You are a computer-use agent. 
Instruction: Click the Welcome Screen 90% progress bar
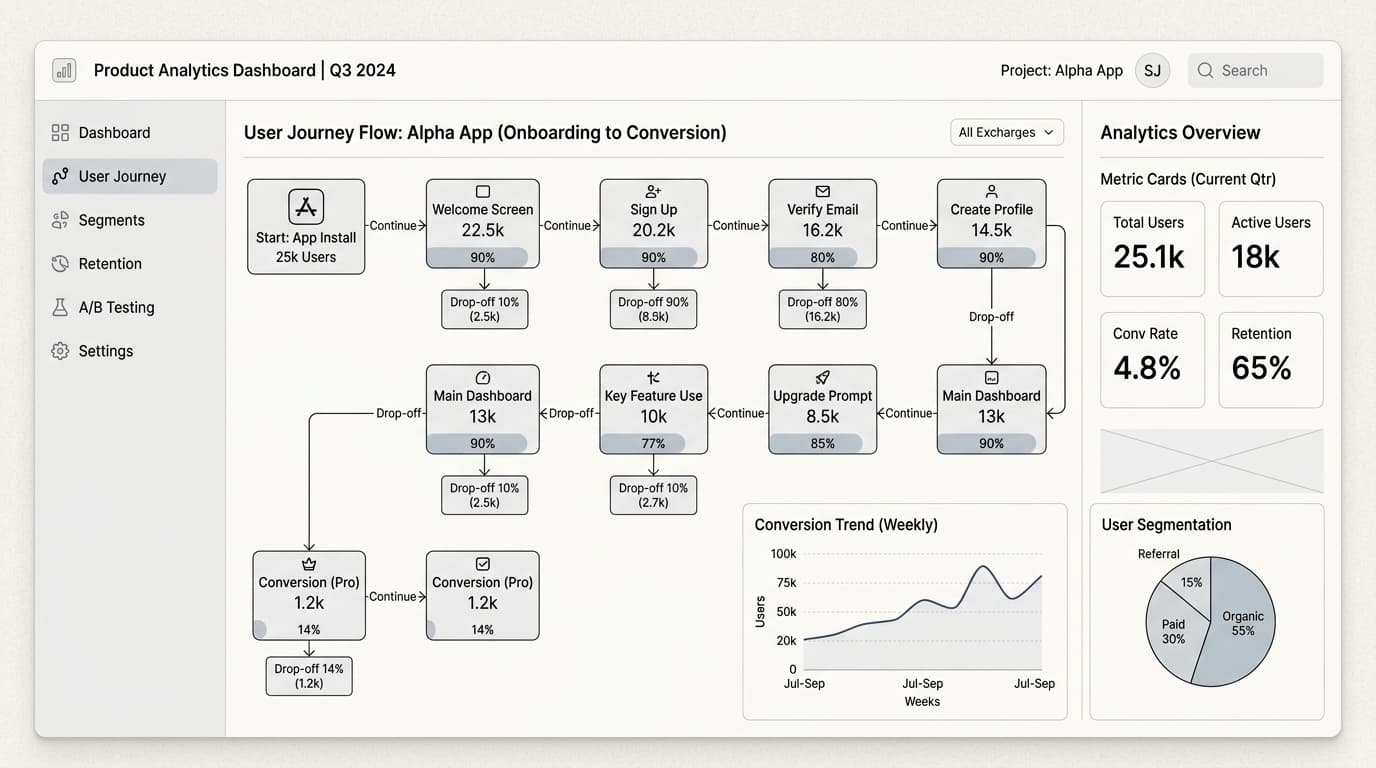483,257
